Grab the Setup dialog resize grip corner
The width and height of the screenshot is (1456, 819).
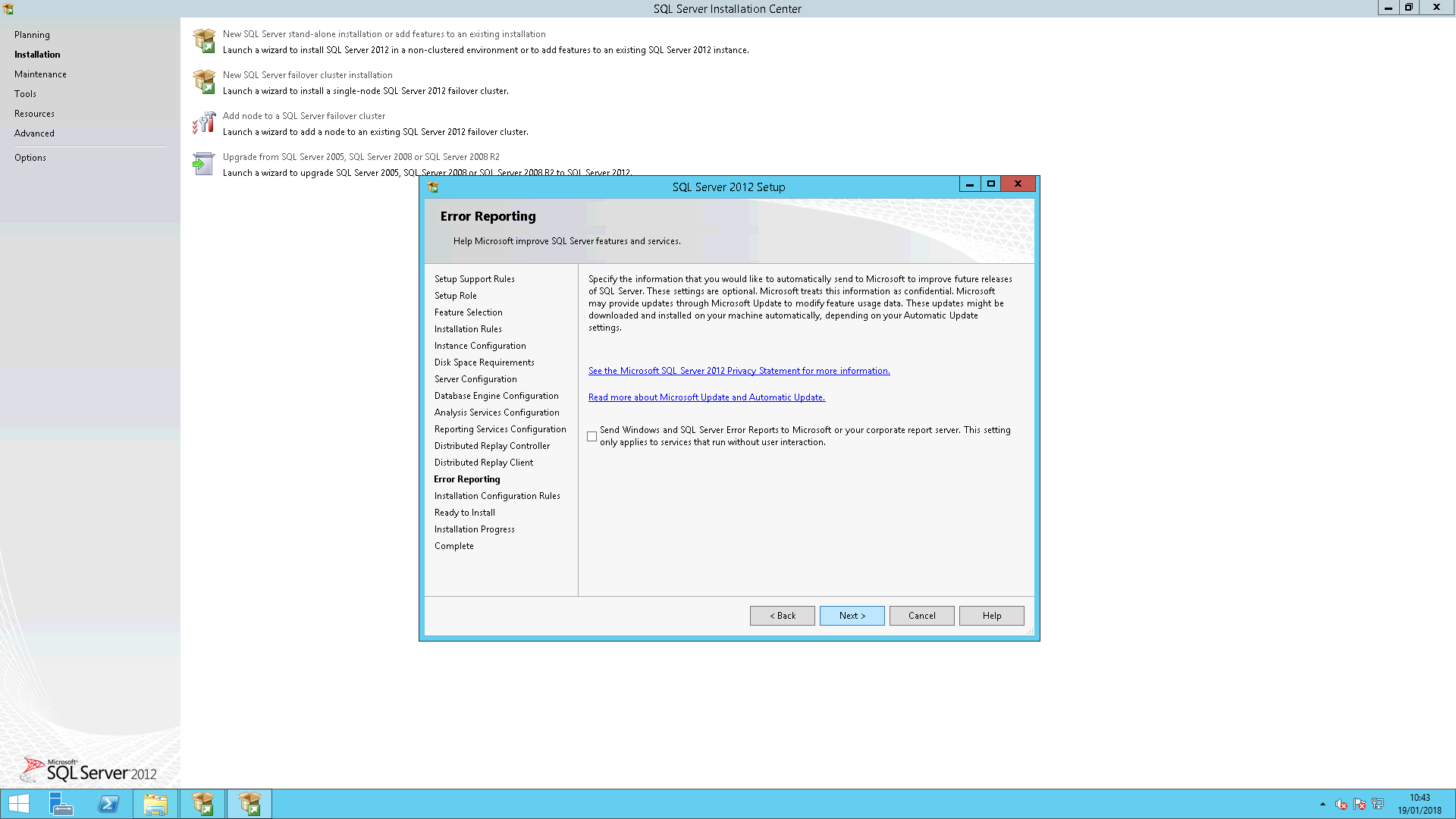point(1030,631)
